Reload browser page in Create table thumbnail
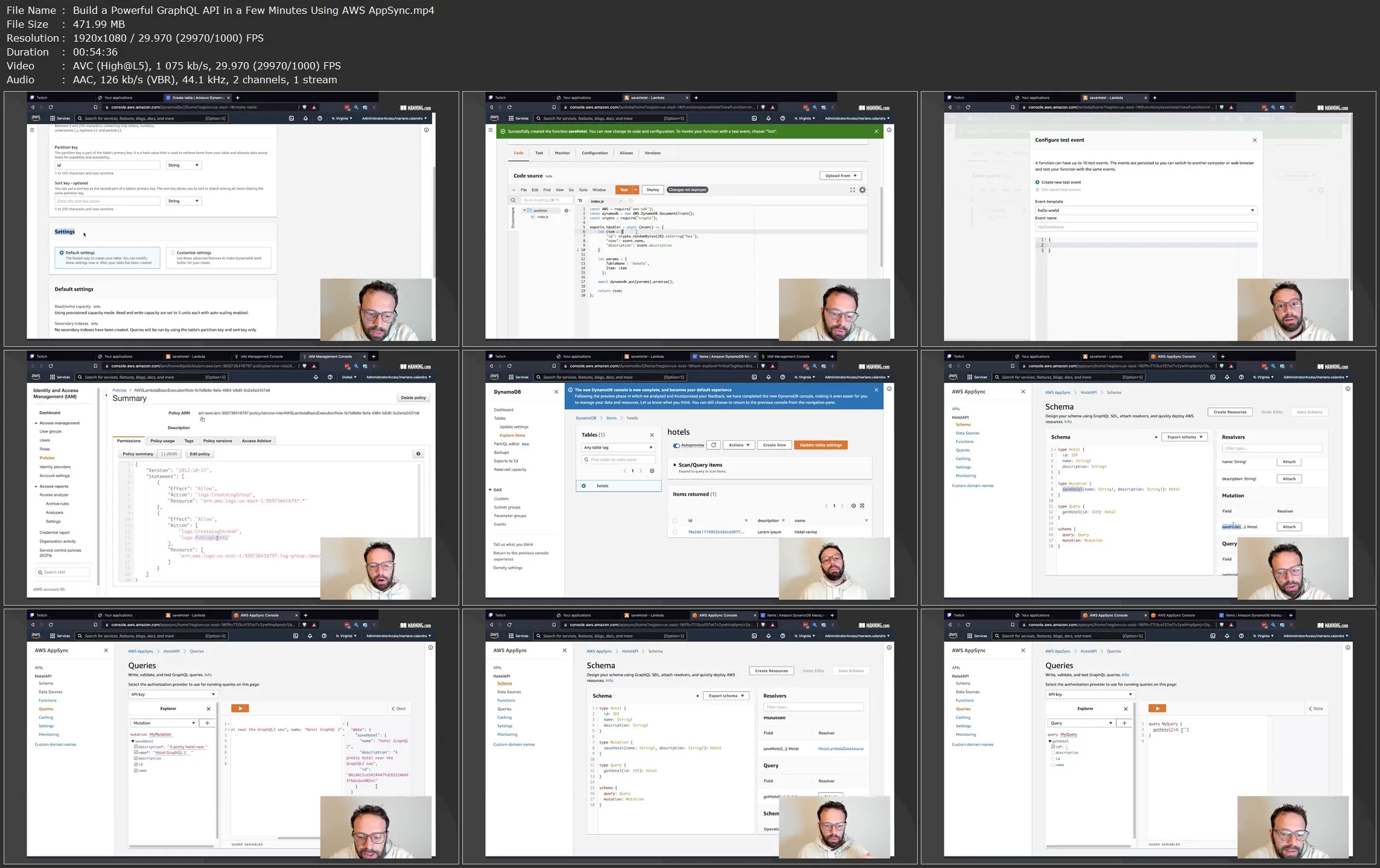 coord(51,107)
